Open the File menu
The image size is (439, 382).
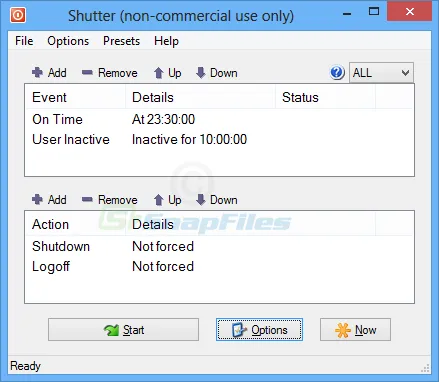click(x=24, y=41)
